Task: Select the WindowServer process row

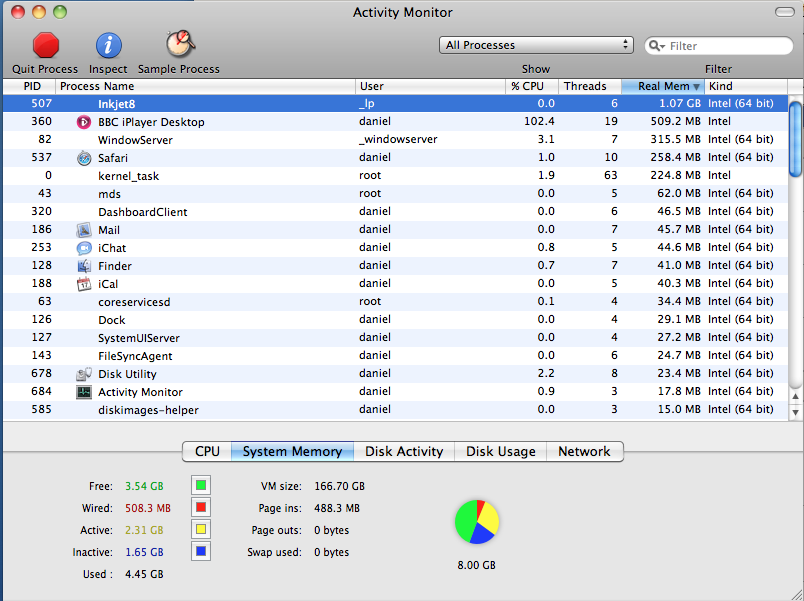Action: 395,139
